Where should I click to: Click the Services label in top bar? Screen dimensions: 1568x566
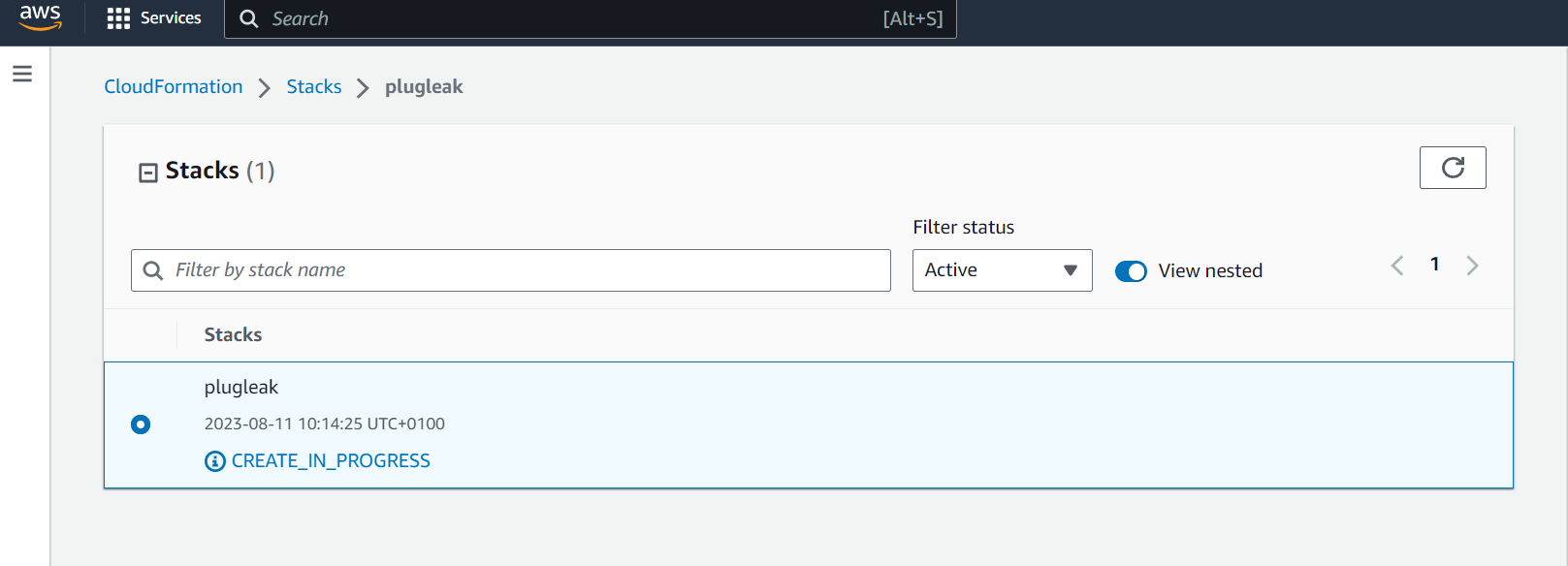tap(171, 17)
